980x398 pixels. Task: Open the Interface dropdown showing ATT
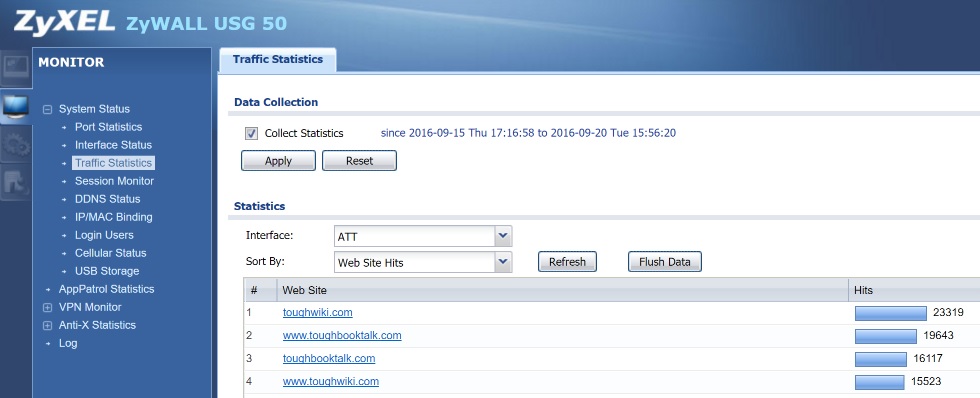pos(423,236)
